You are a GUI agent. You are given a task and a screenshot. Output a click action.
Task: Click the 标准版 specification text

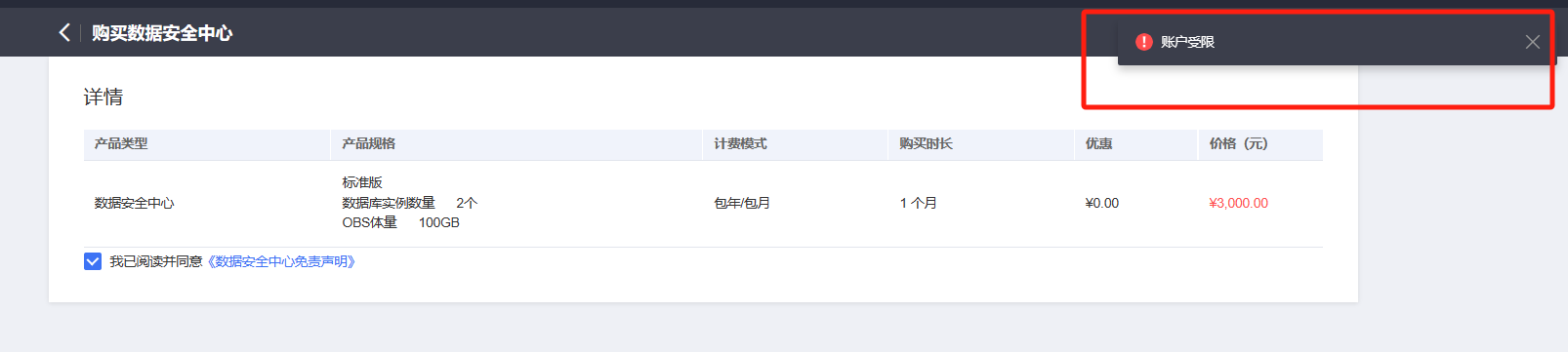coord(362,182)
